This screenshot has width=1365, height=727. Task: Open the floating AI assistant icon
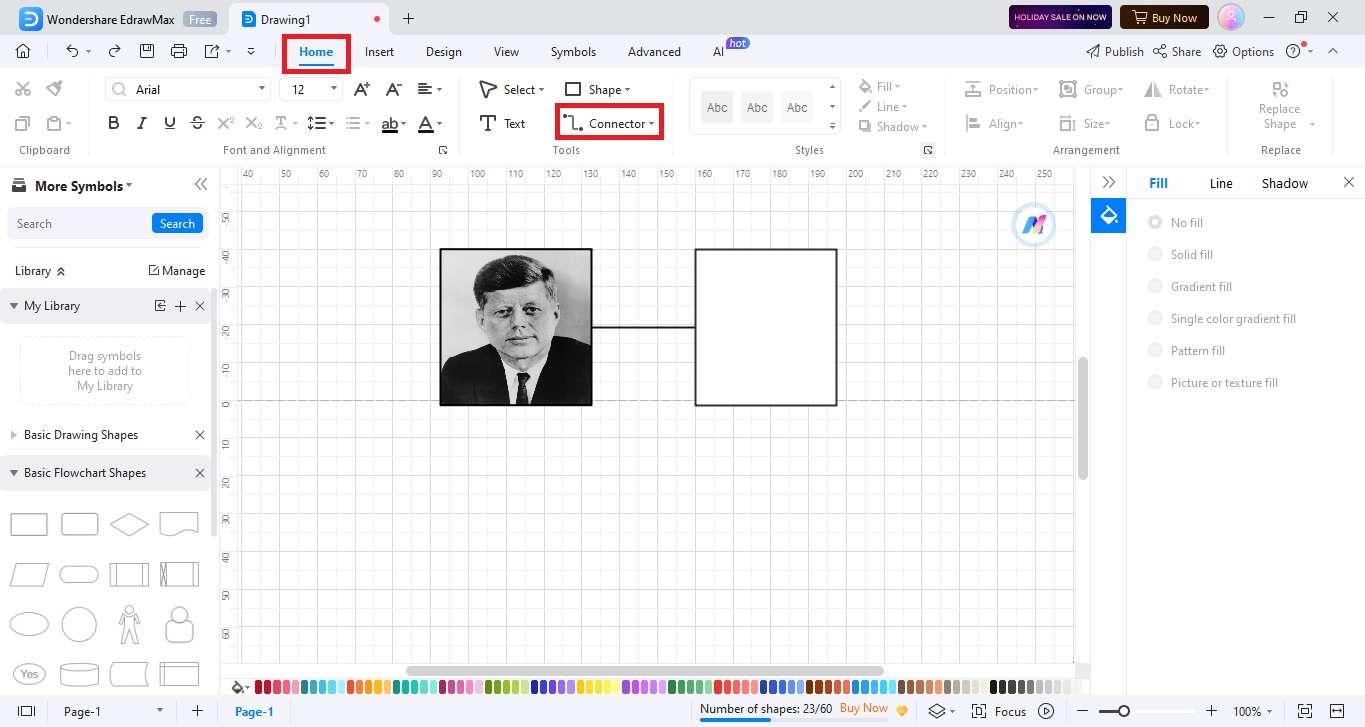click(1033, 225)
